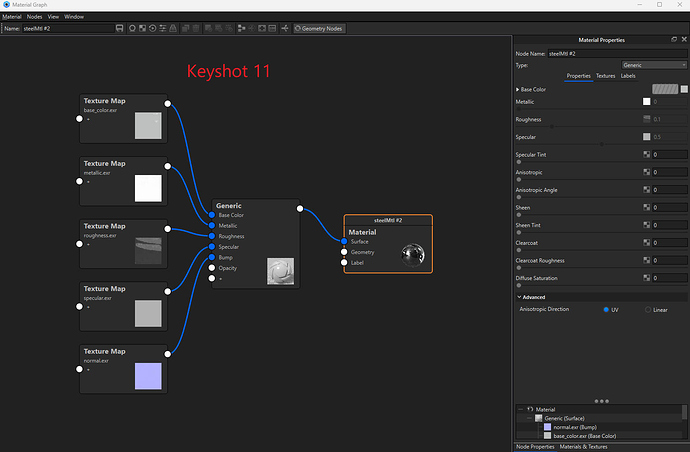The width and height of the screenshot is (690, 452).
Task: Select the UV anisotropic direction radio button
Action: pyautogui.click(x=606, y=310)
